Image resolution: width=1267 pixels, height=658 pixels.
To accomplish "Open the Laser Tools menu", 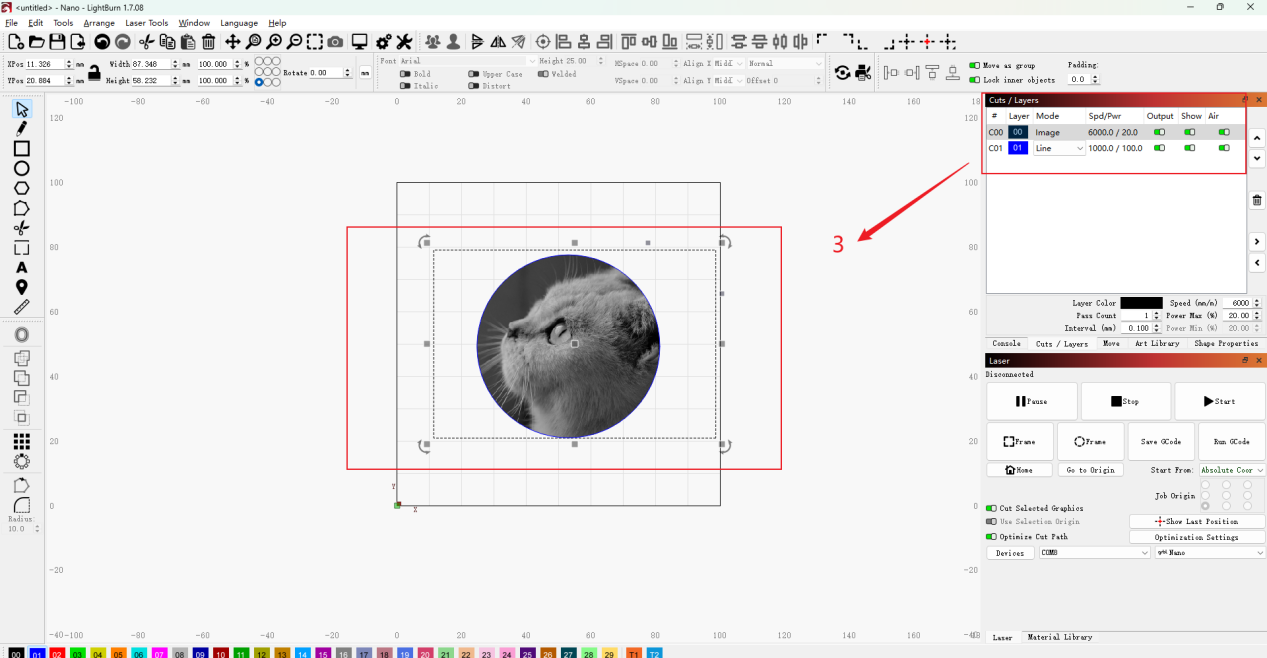I will point(146,23).
